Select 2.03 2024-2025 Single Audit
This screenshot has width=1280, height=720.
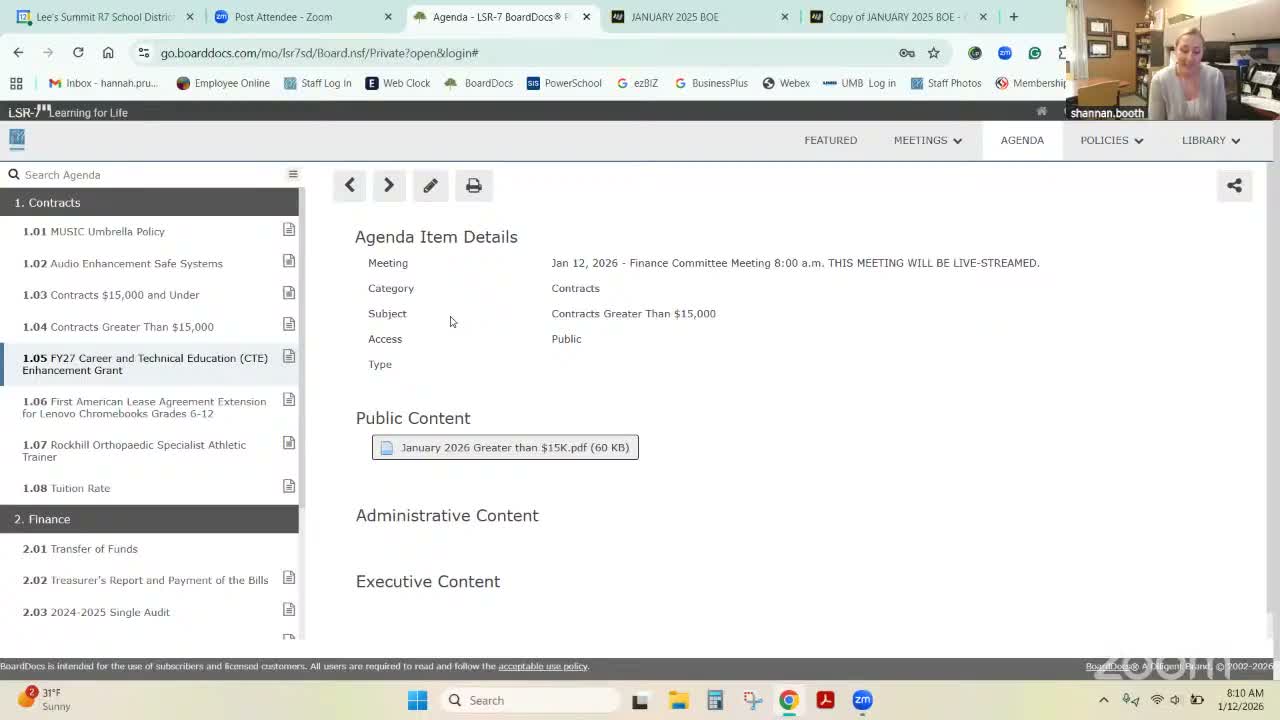point(96,612)
